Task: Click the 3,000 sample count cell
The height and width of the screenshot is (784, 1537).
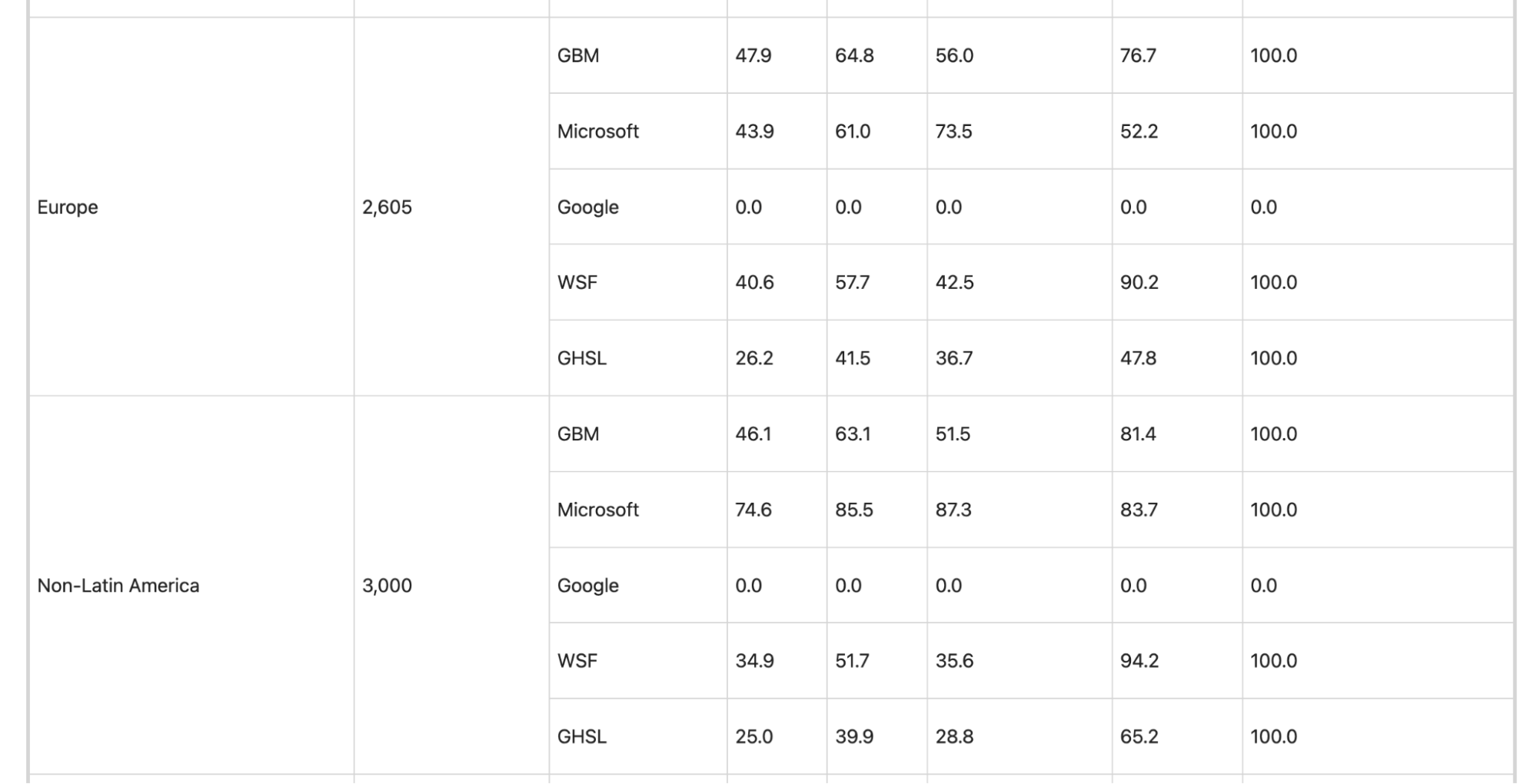Action: pyautogui.click(x=451, y=585)
